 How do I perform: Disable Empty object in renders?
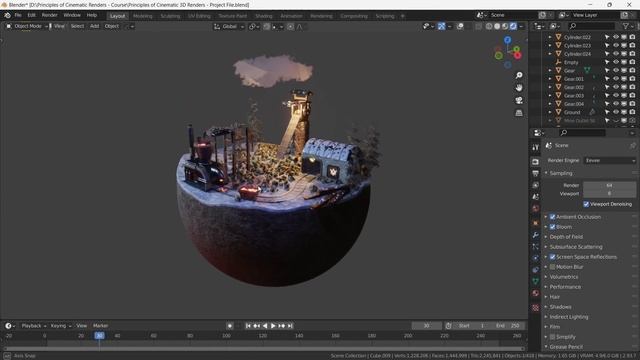coord(632,62)
